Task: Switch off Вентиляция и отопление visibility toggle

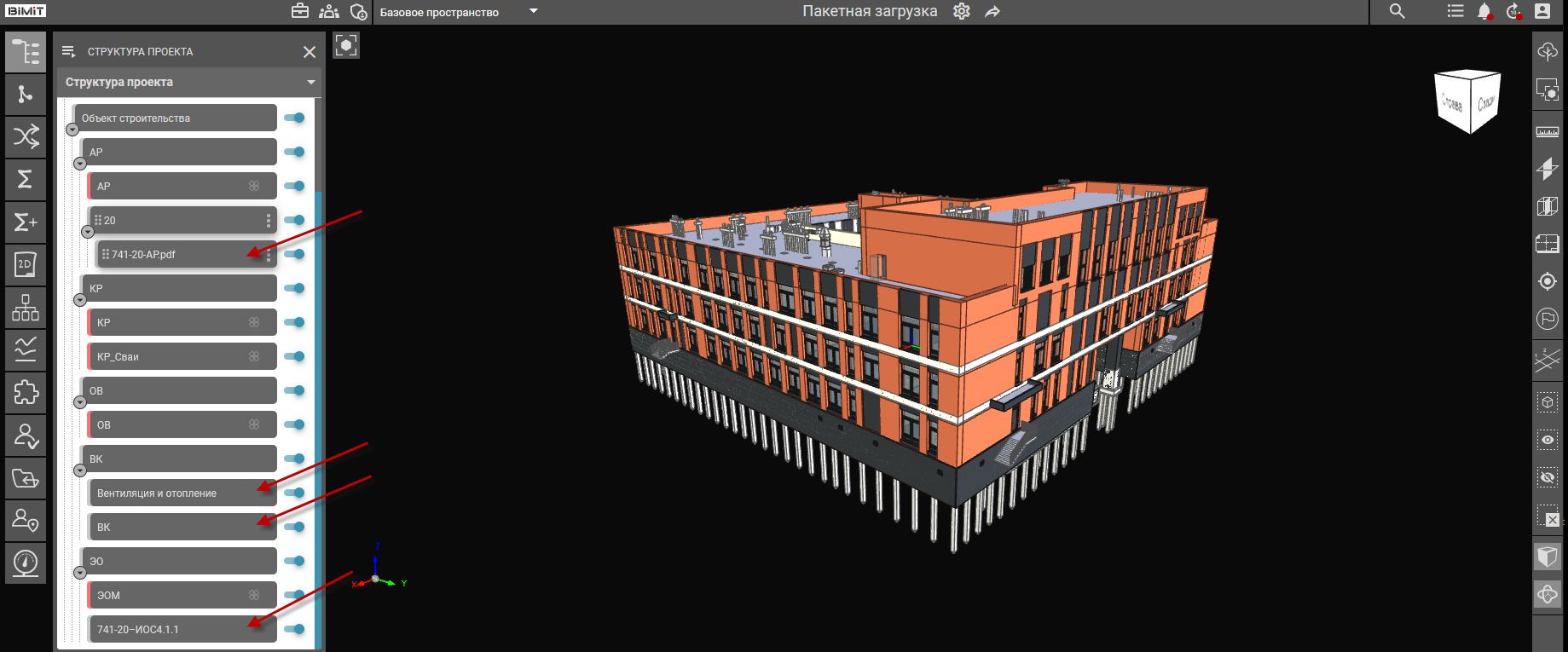Action: click(x=294, y=493)
